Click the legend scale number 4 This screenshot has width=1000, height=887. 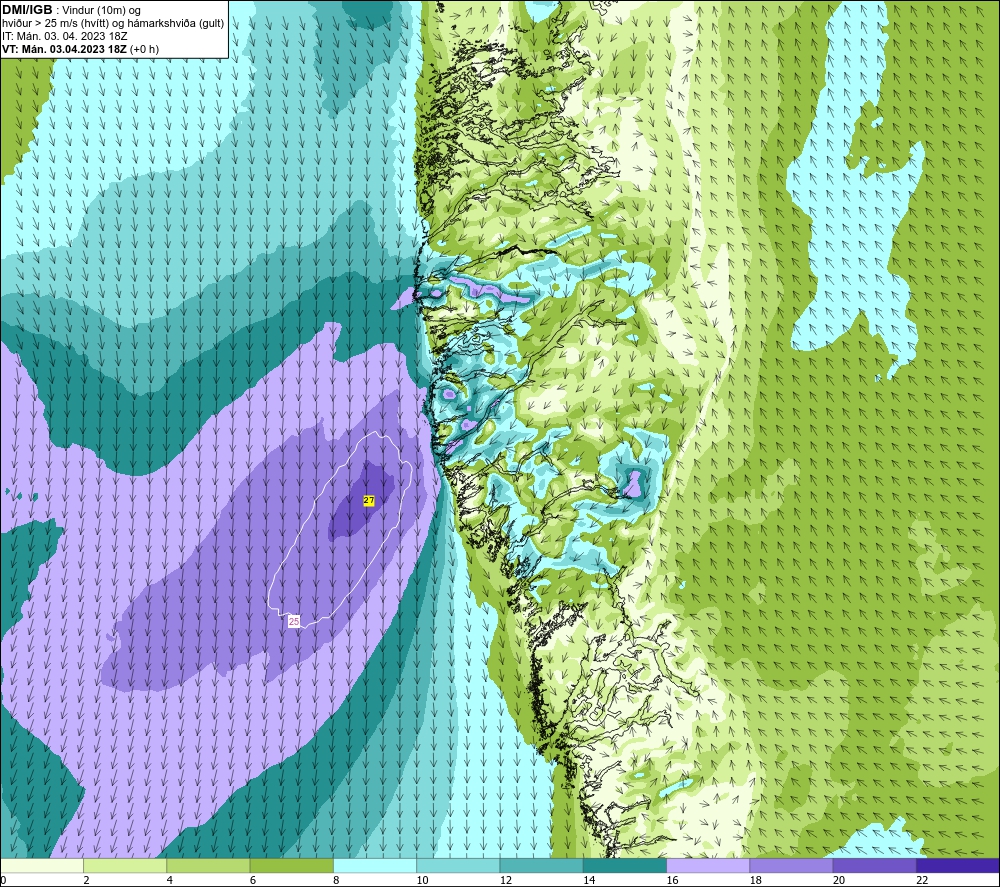pyautogui.click(x=170, y=881)
